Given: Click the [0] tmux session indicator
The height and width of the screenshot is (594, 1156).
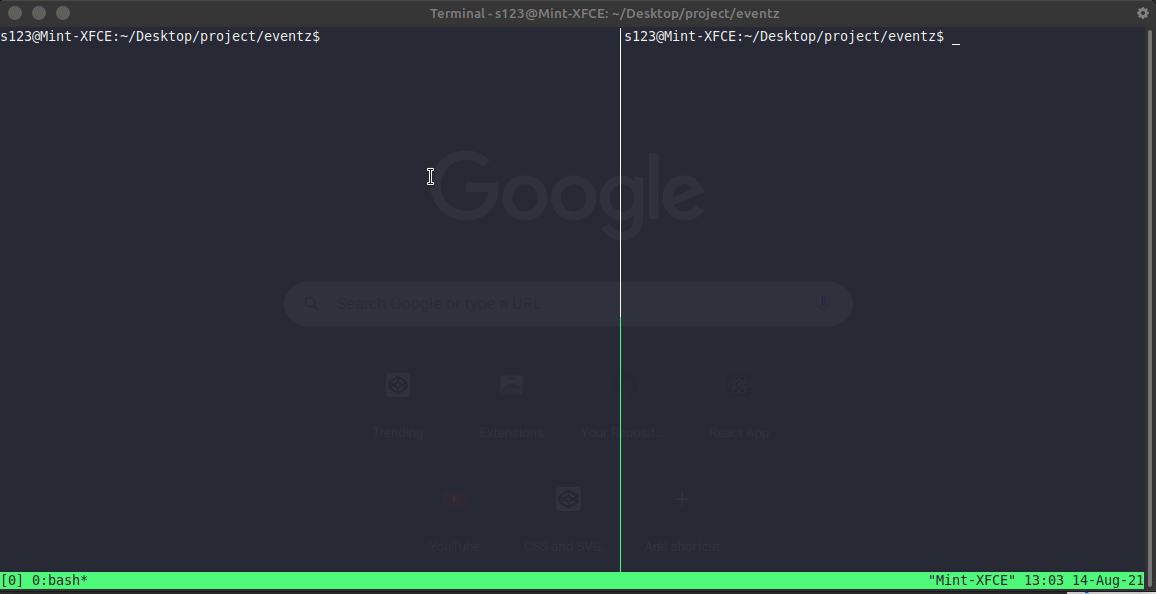Looking at the screenshot, I should (12, 580).
